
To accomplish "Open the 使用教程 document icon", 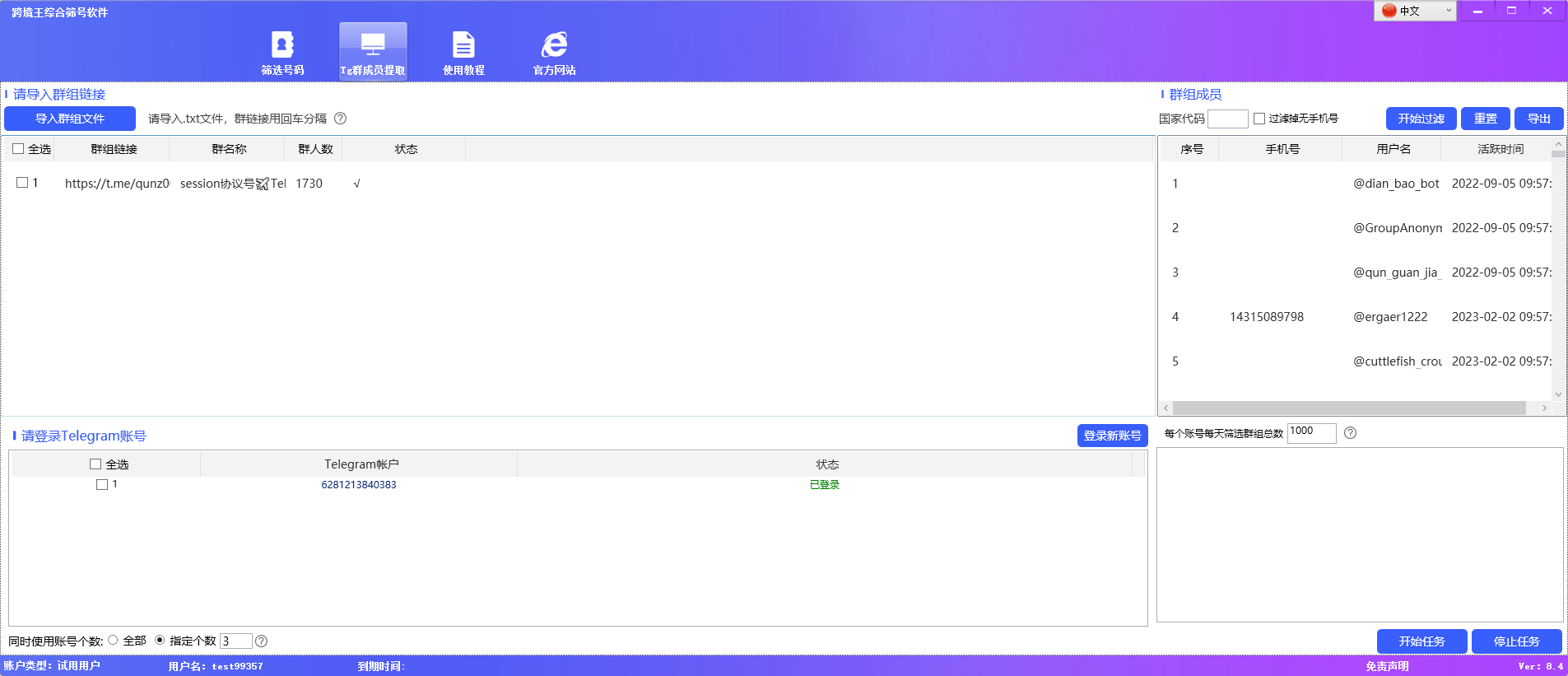I will 463,45.
